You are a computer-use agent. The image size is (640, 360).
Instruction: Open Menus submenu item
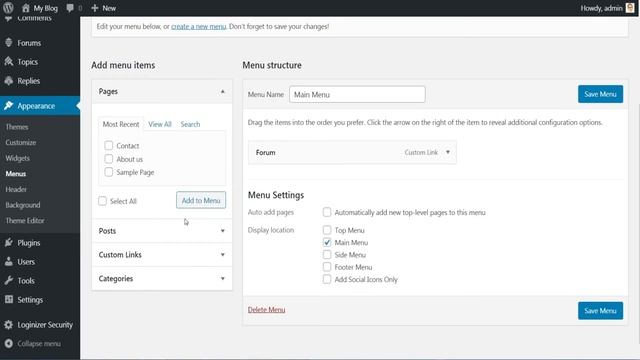(16, 173)
